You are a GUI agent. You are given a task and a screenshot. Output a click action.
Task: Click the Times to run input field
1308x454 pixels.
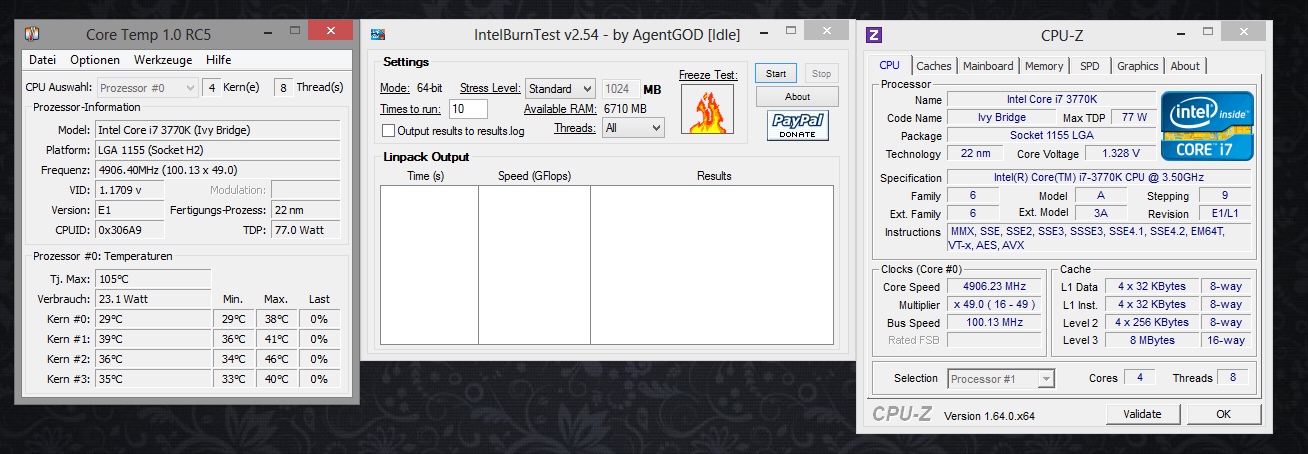[468, 109]
